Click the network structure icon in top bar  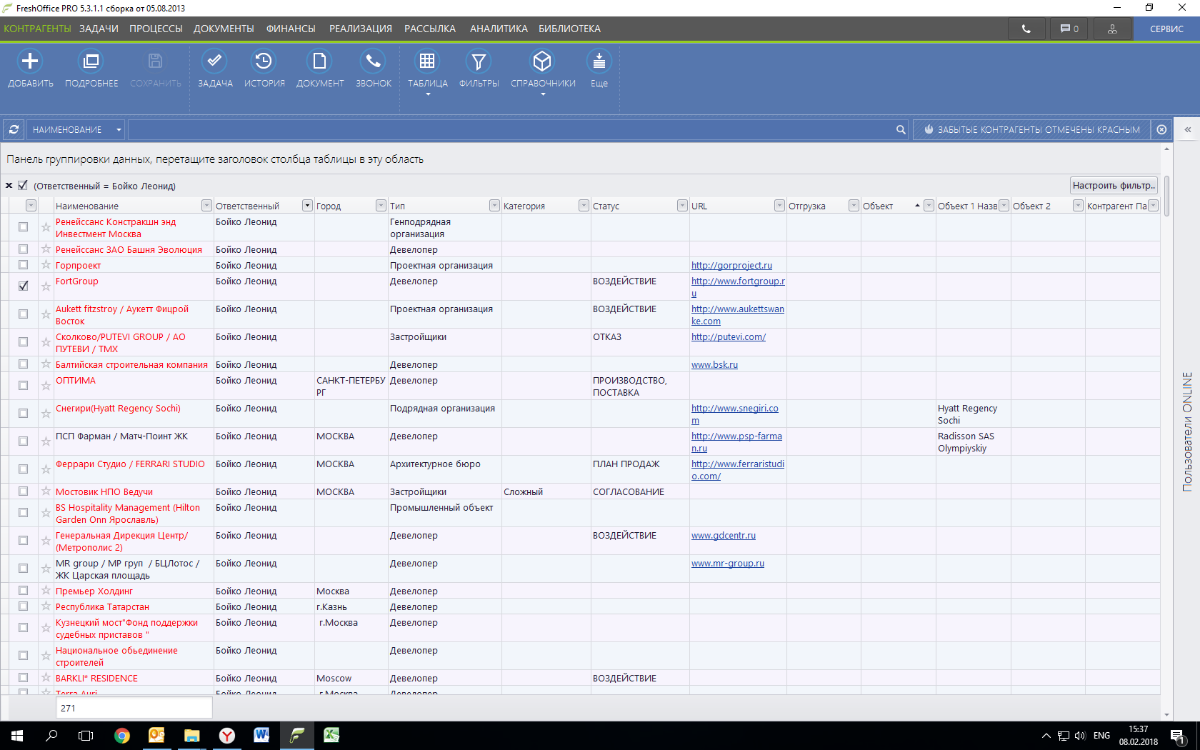[x=1112, y=29]
